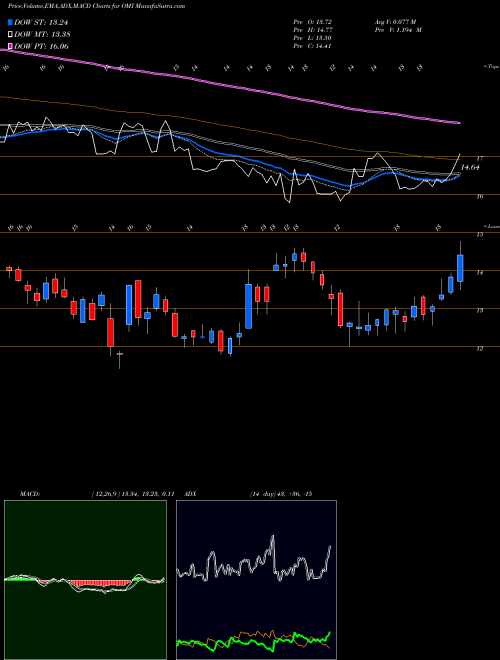Click the 14 price axis label
This screenshot has width=500, height=660.
point(479,273)
